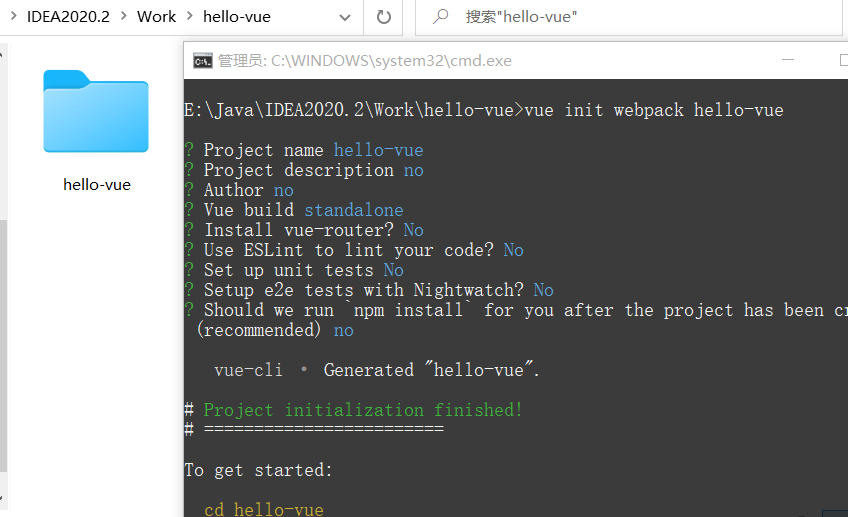
Task: Open chevron between IDEA2020.2 and Work
Action: (123, 16)
